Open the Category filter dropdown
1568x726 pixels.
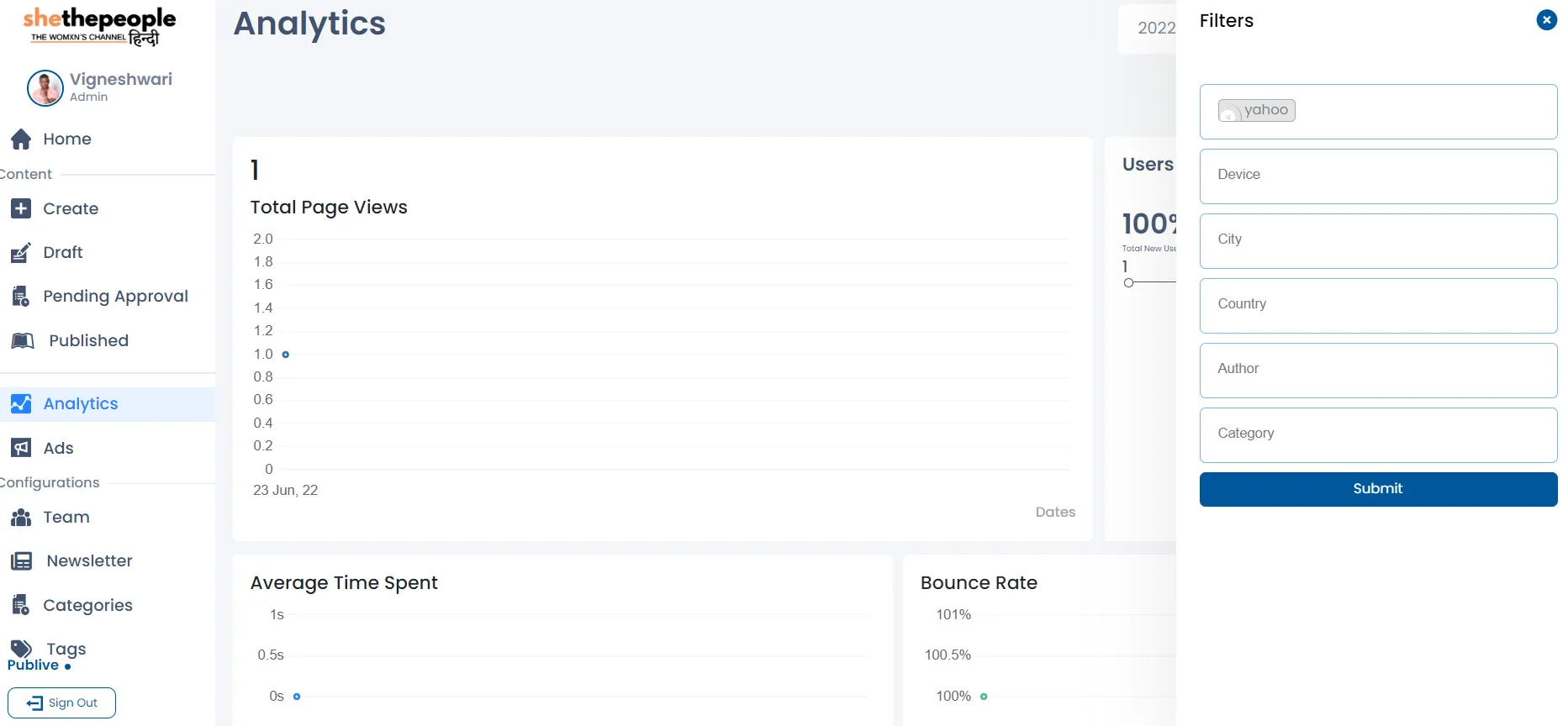[x=1378, y=434]
